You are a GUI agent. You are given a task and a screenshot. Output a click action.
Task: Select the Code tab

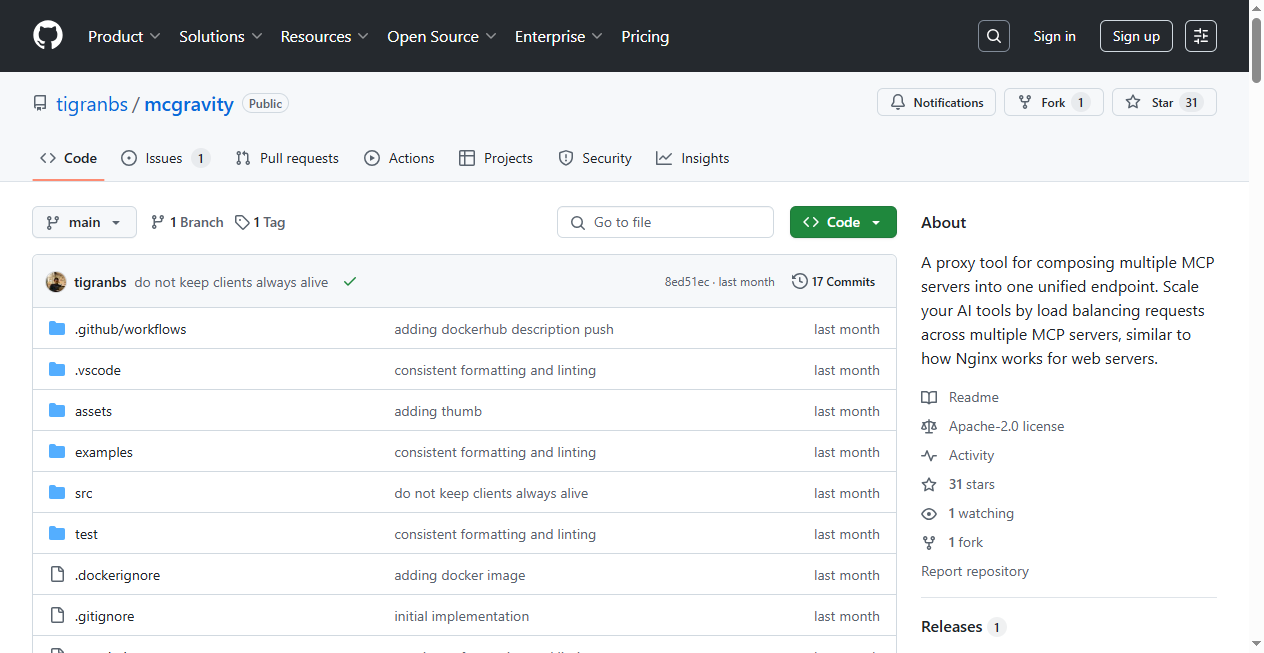pos(68,158)
